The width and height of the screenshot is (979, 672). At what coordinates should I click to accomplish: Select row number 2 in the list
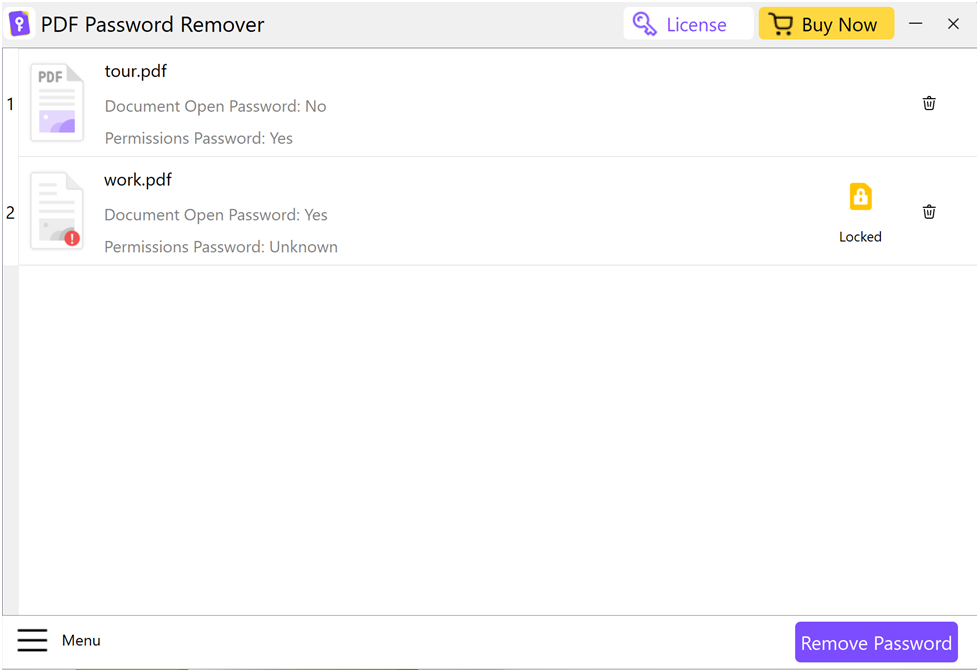point(10,212)
